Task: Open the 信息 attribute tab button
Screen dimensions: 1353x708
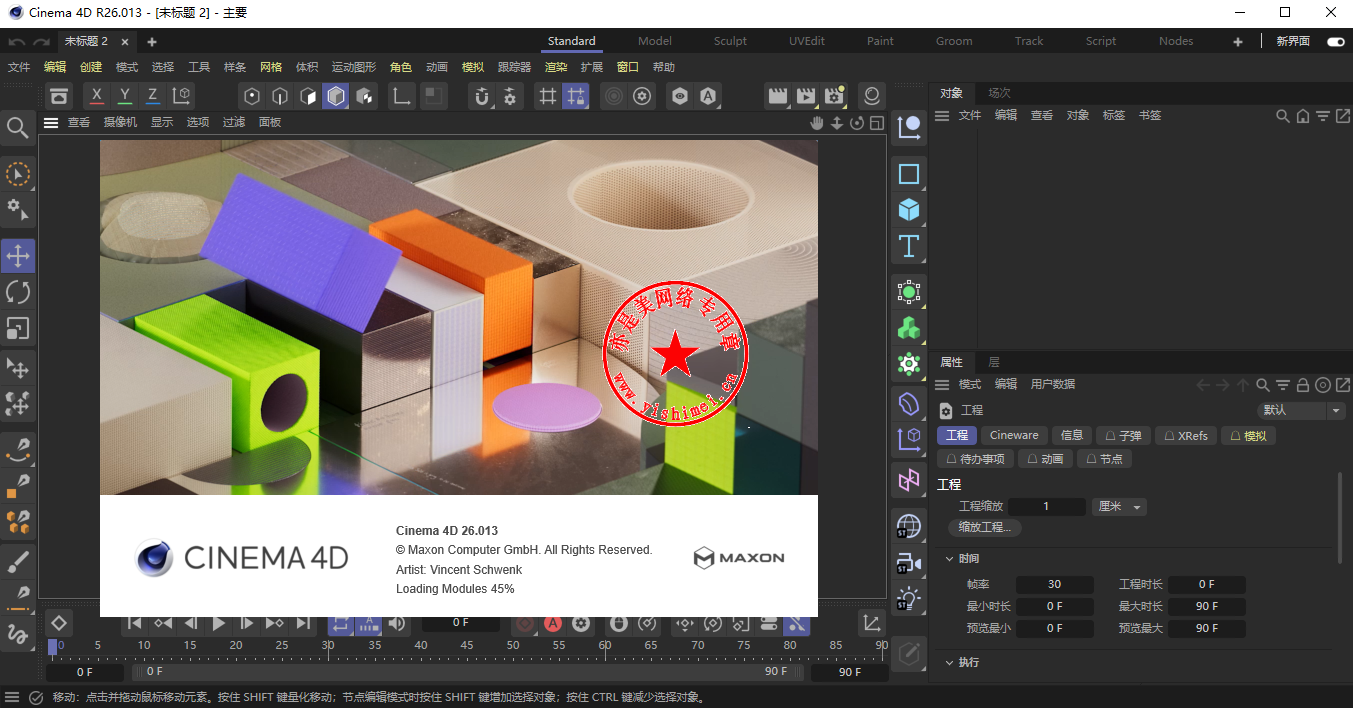Action: [x=1072, y=435]
